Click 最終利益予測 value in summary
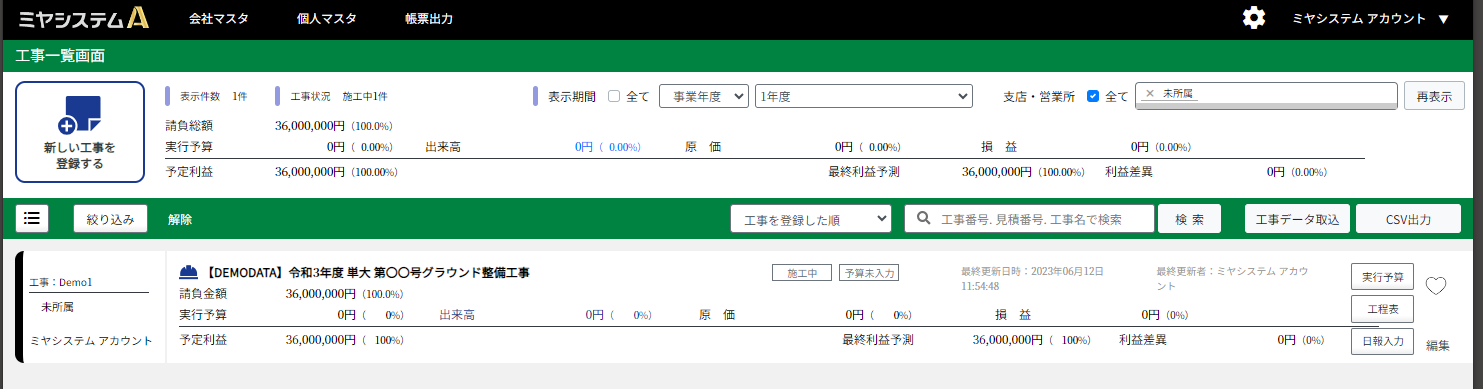This screenshot has width=1483, height=389. tap(996, 172)
